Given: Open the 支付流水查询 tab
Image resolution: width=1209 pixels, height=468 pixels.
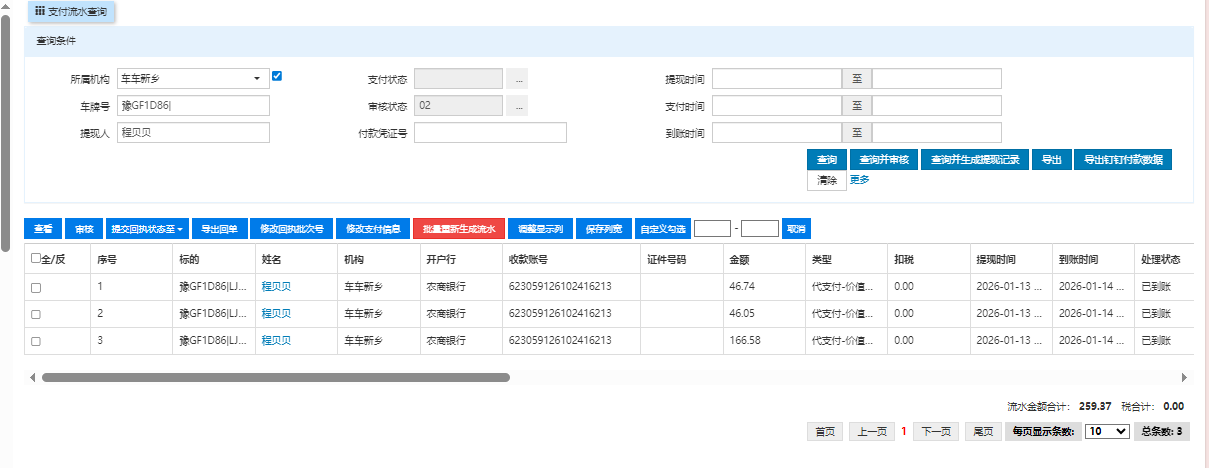Looking at the screenshot, I should pyautogui.click(x=70, y=12).
